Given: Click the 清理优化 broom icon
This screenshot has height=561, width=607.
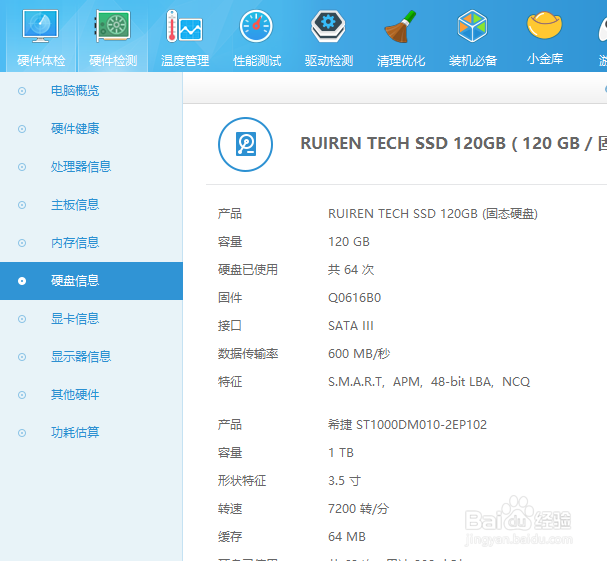Looking at the screenshot, I should click(x=400, y=26).
